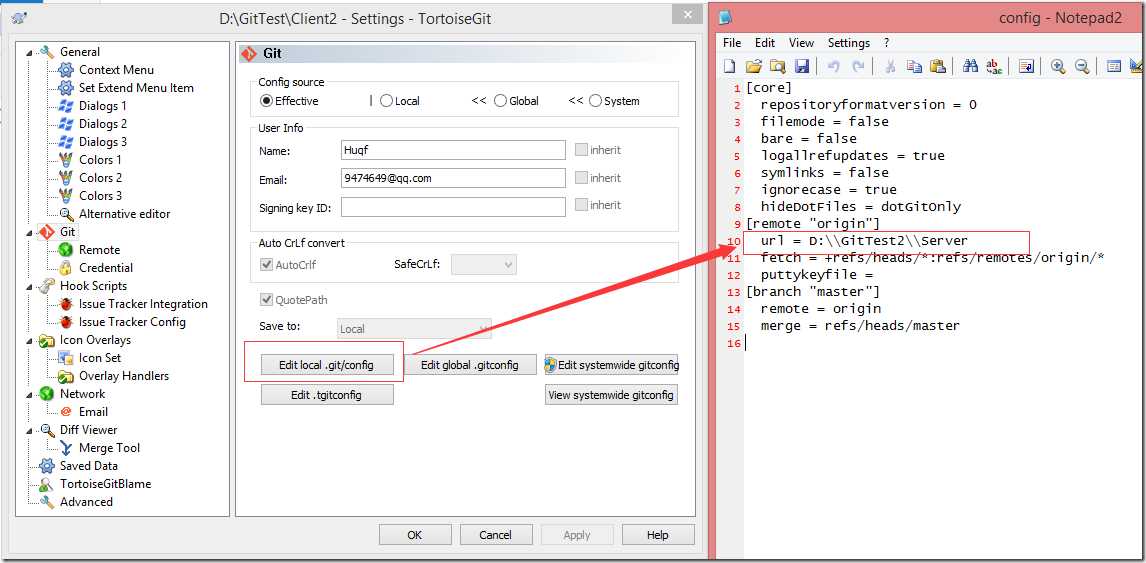Open Save to dropdown
The image size is (1146, 563).
414,329
